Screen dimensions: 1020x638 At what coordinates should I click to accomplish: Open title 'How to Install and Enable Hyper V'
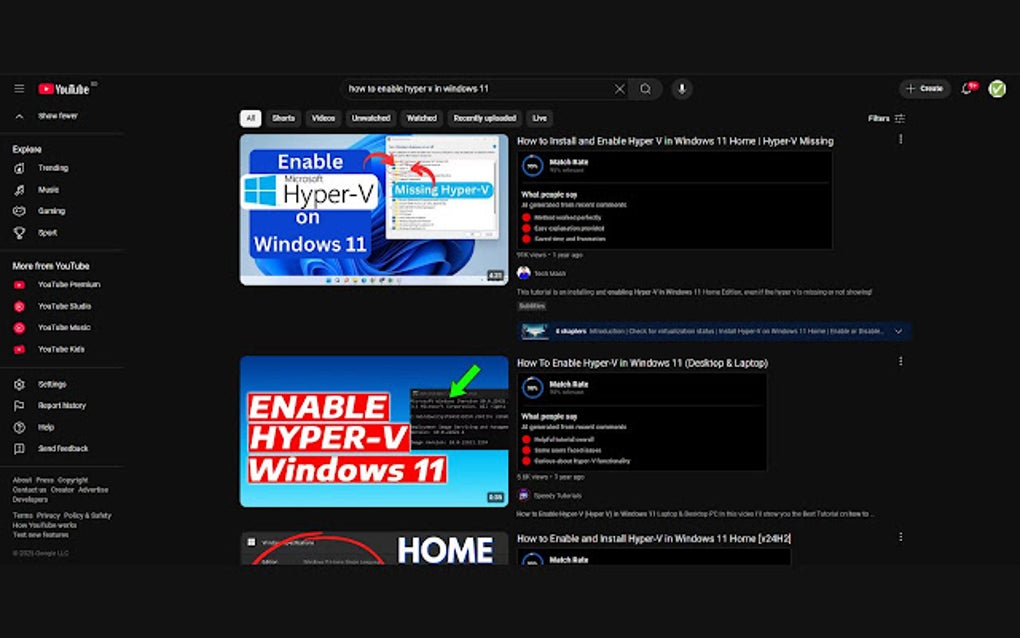[675, 141]
